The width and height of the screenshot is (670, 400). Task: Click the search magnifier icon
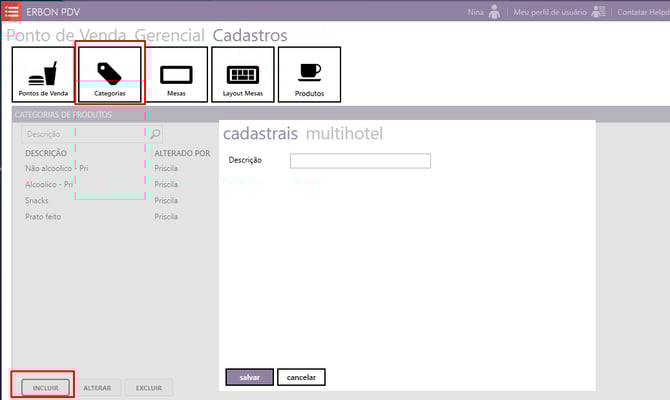pos(155,133)
